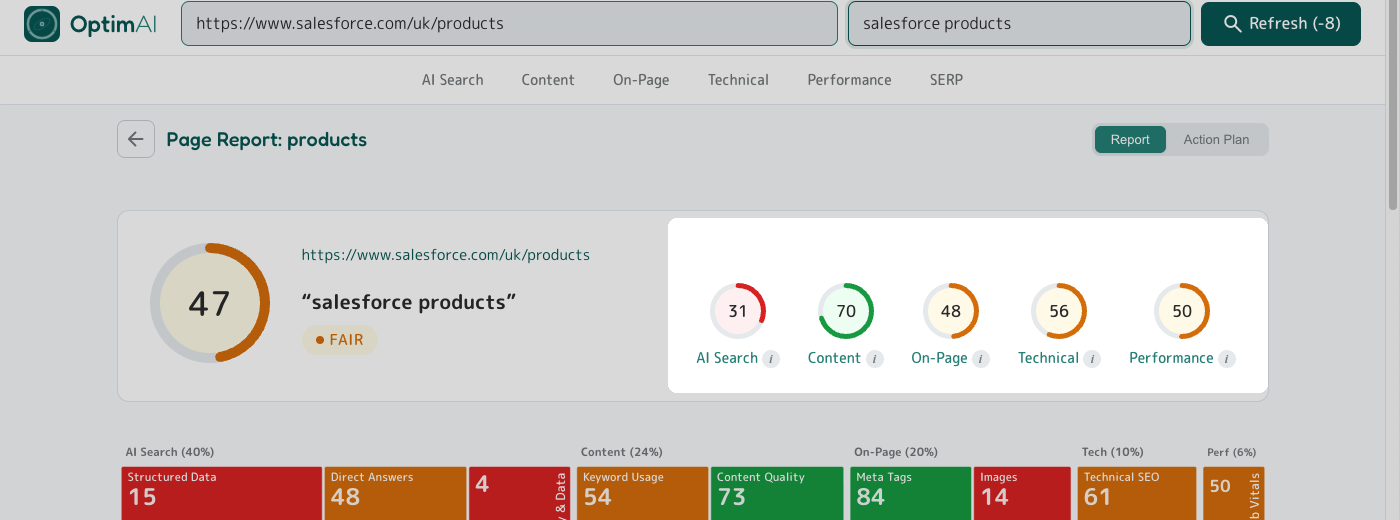Click the FAIR rating badge
This screenshot has width=1400, height=520.
[340, 340]
